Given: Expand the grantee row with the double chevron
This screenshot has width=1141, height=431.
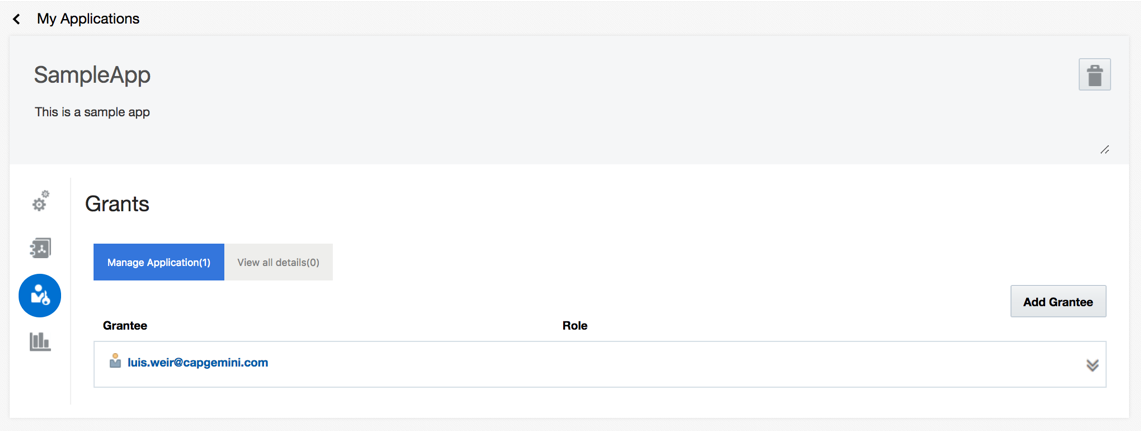Looking at the screenshot, I should [x=1092, y=365].
